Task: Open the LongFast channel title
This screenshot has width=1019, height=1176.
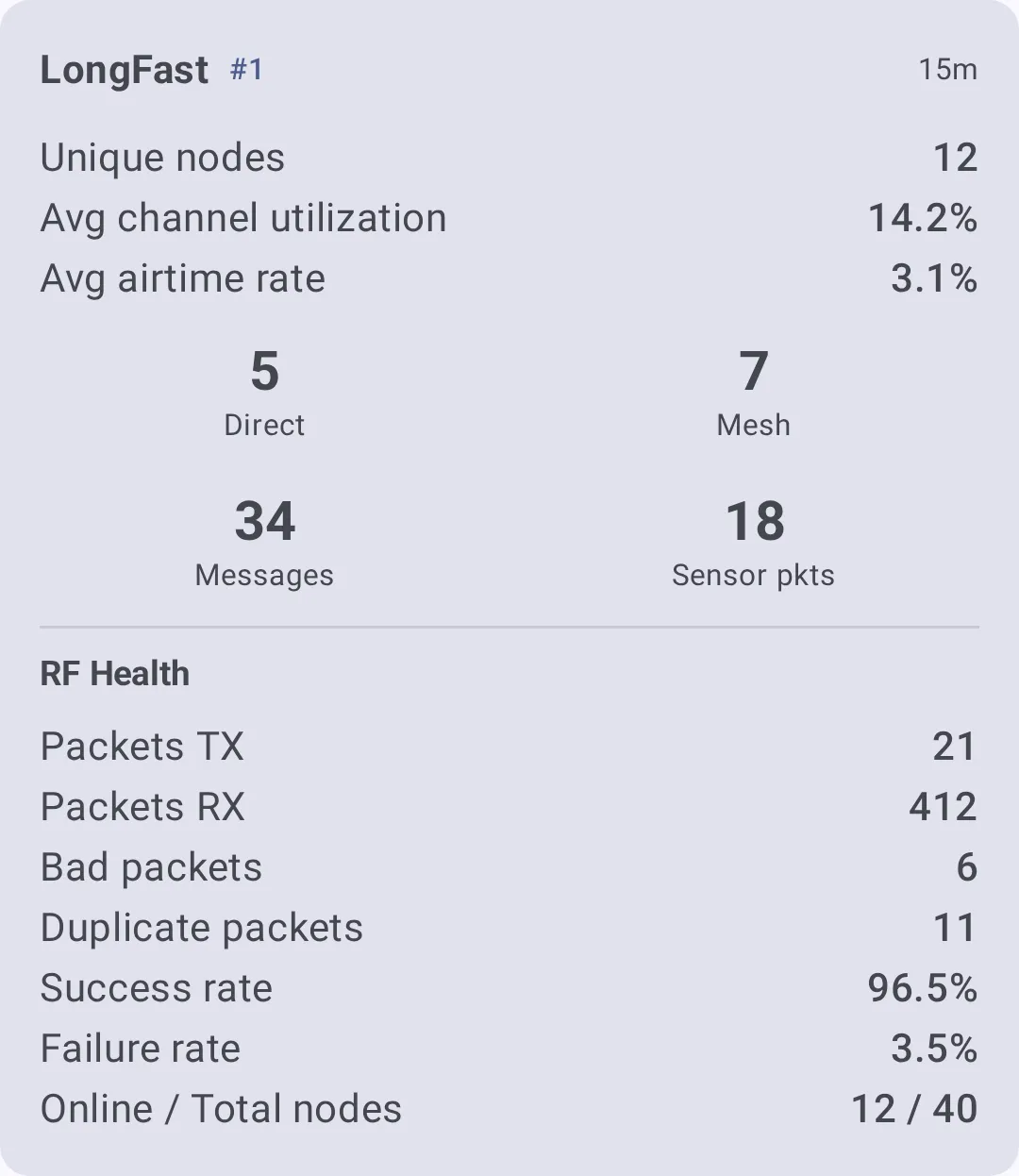Action: 124,70
